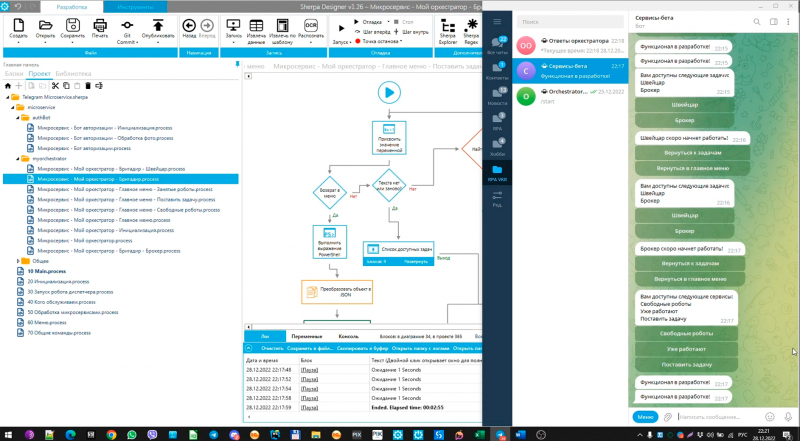Start the Запуск run icon
The image size is (800, 441).
342,29
